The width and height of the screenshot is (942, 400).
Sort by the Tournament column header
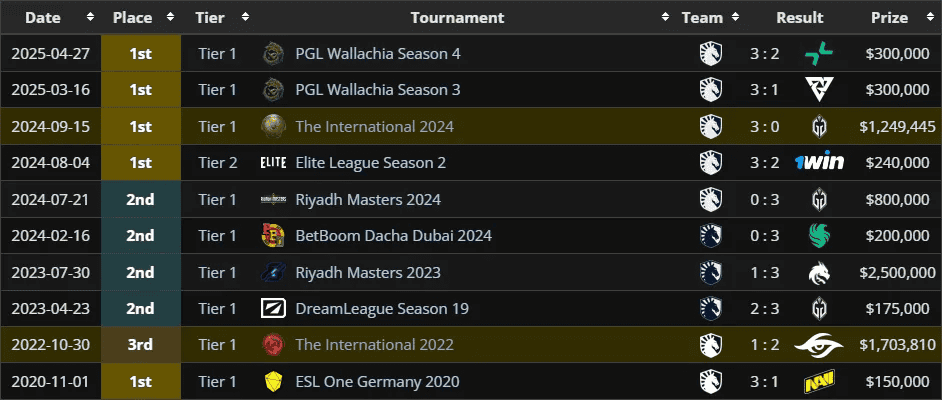coord(457,17)
